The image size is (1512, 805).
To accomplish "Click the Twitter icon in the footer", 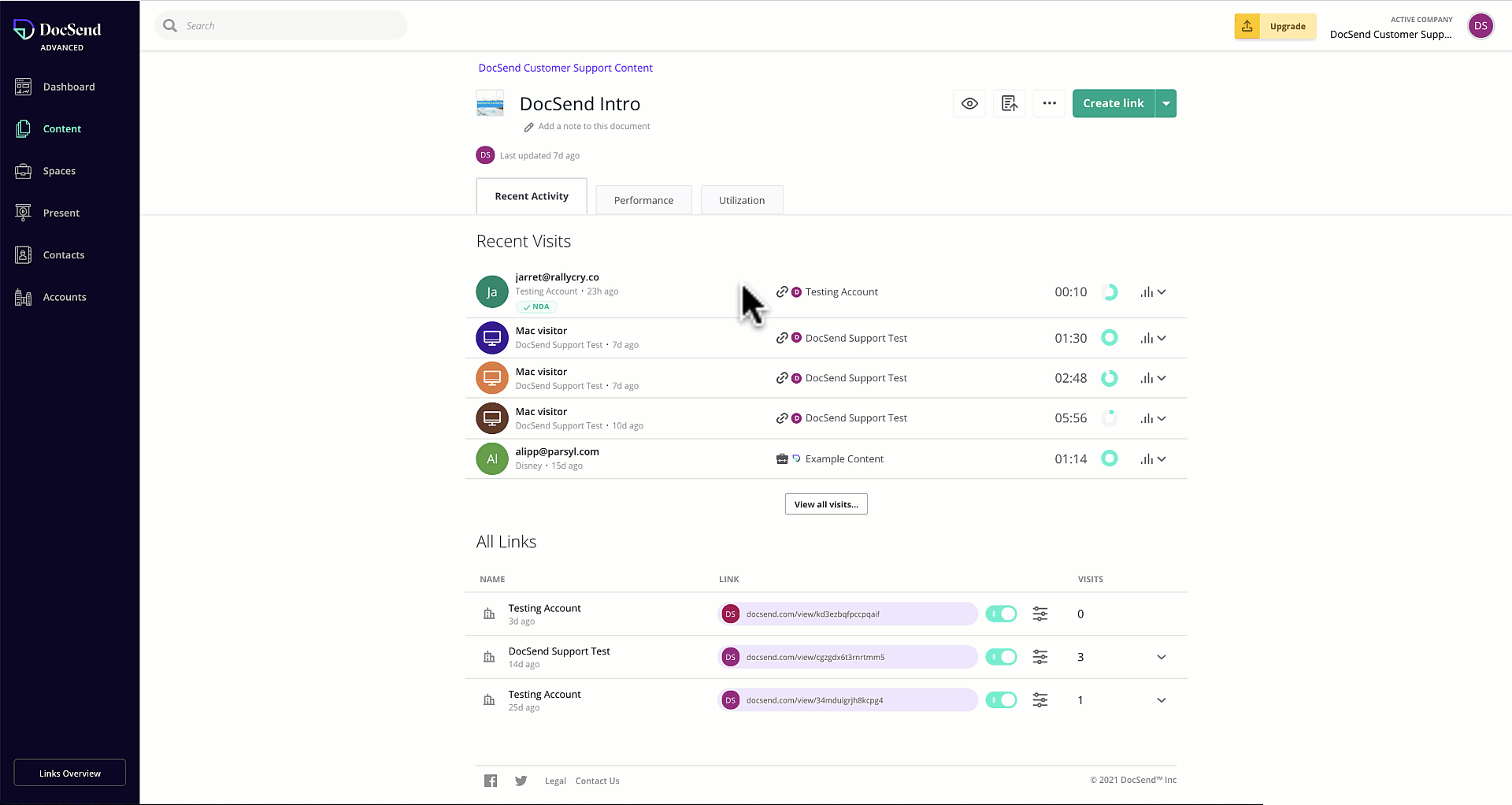I will 521,781.
